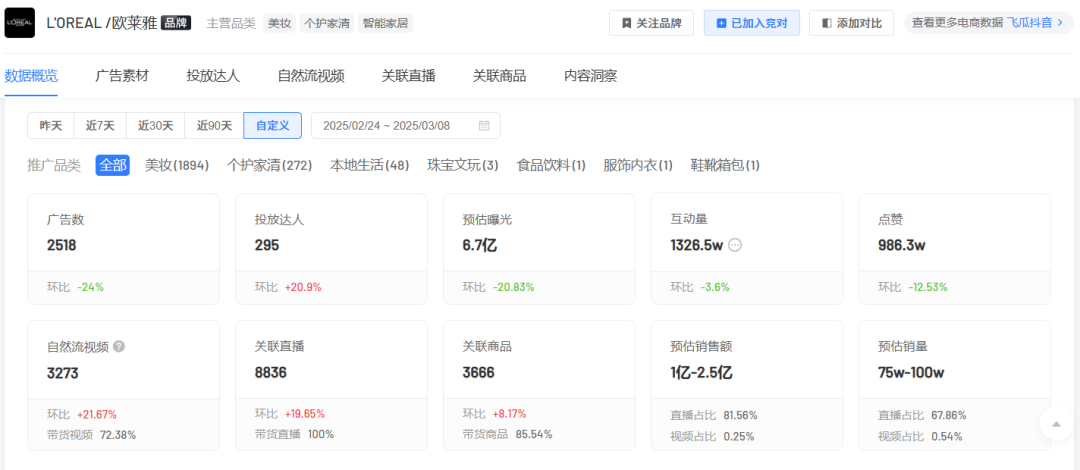This screenshot has width=1080, height=470.
Task: Click the arrow after 飞瓜抖音
Action: (x=1061, y=23)
